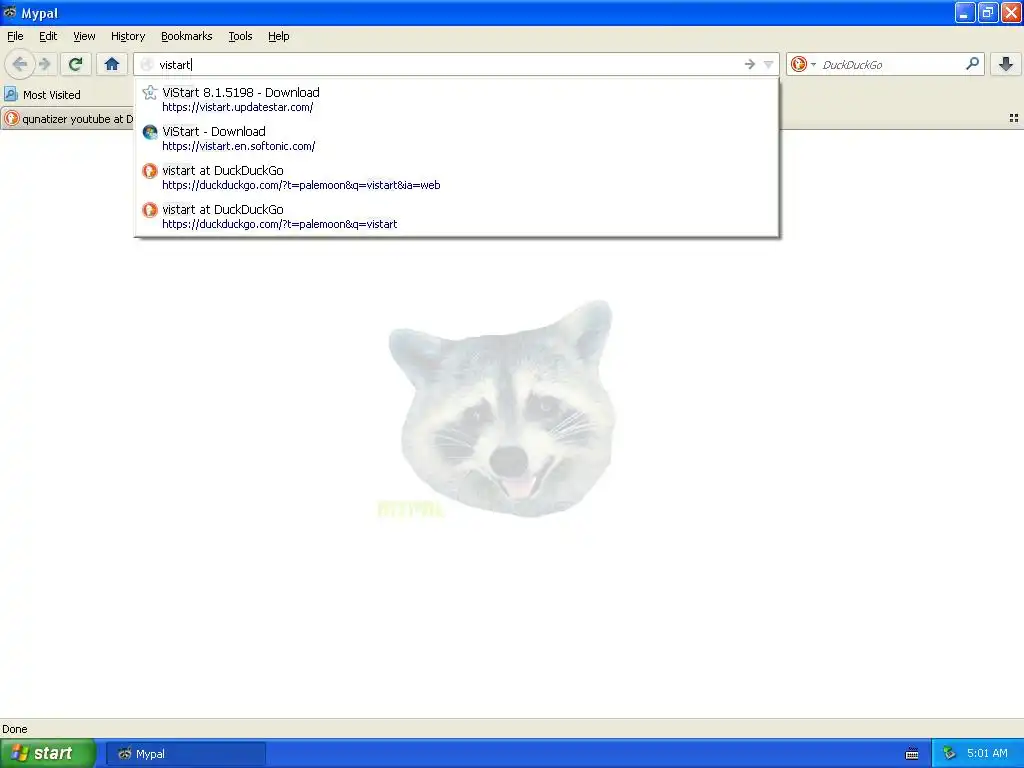Select ViStart 8.1.5198 - Download suggestion
Viewport: 1024px width, 768px height.
[456, 99]
